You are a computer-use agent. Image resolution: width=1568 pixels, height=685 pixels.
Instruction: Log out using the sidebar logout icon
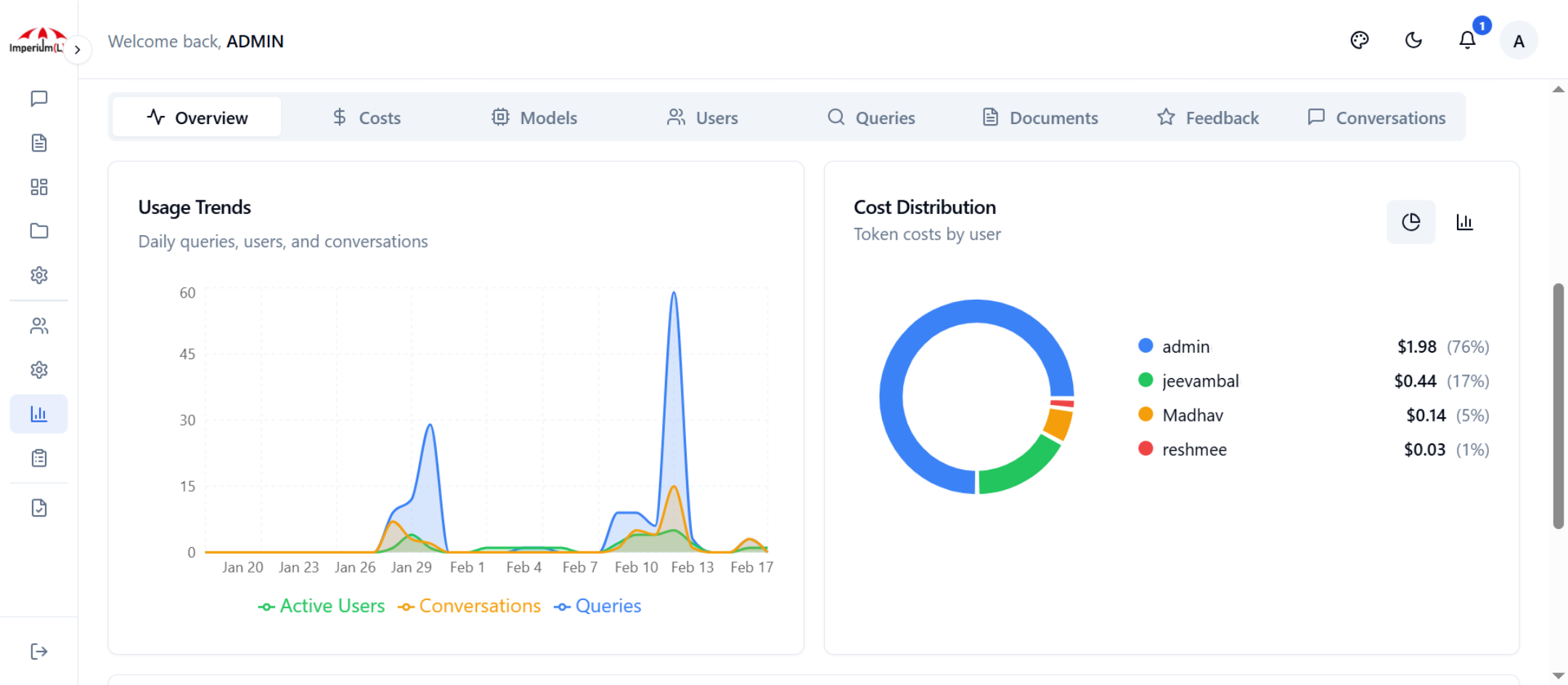click(39, 651)
